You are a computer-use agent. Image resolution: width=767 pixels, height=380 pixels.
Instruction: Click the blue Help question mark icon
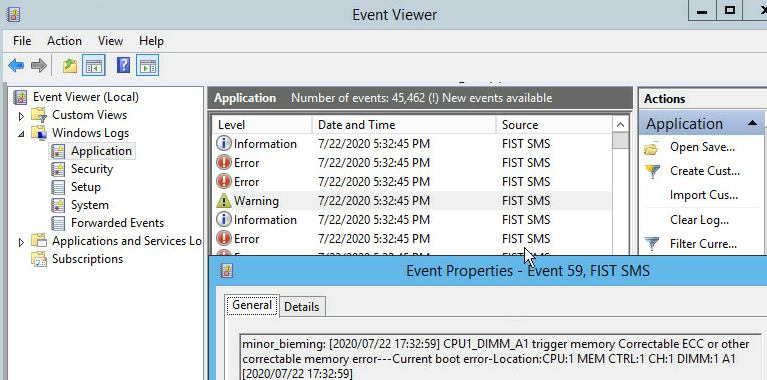tap(123, 65)
